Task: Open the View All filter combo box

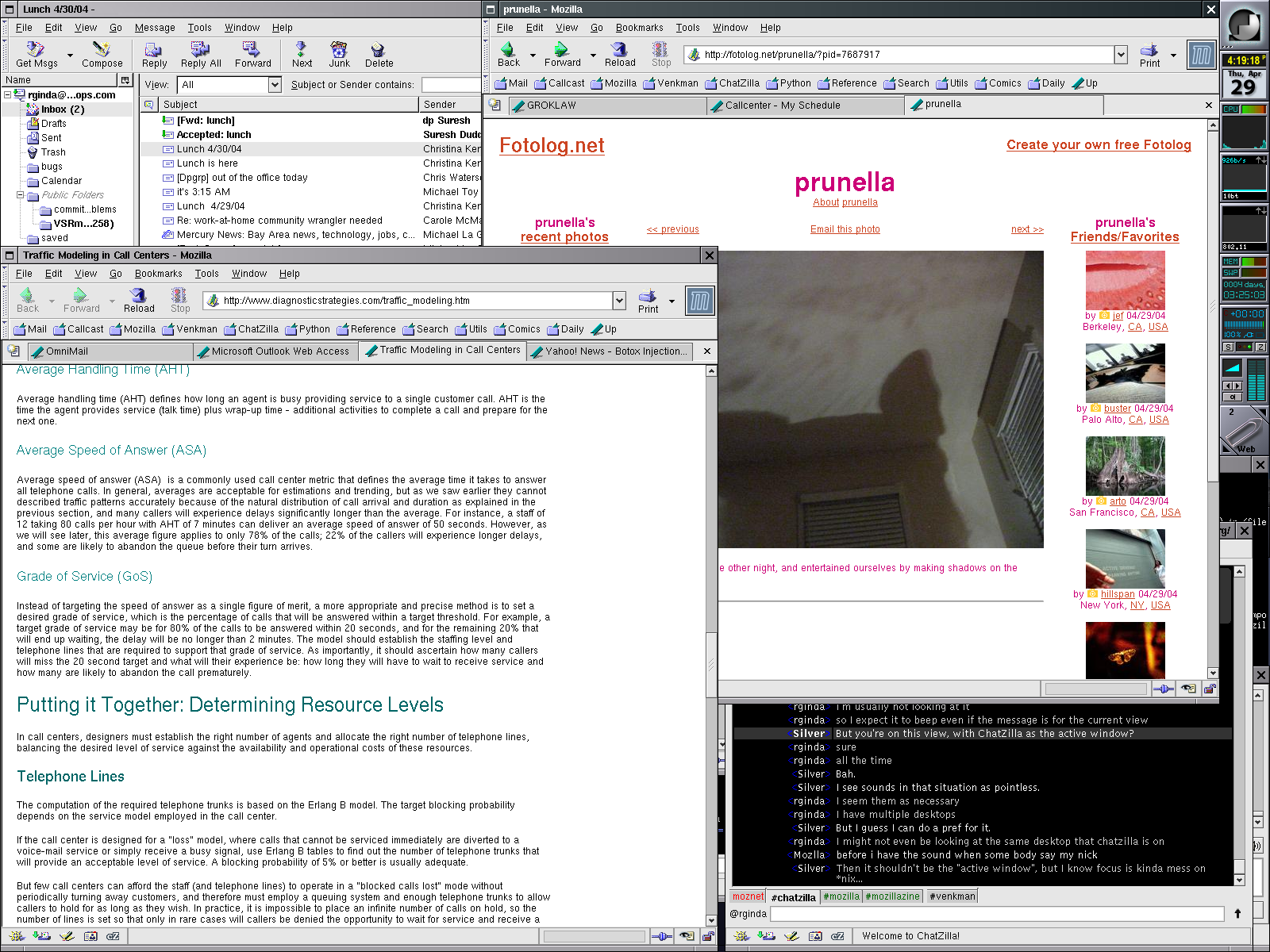Action: (x=229, y=84)
